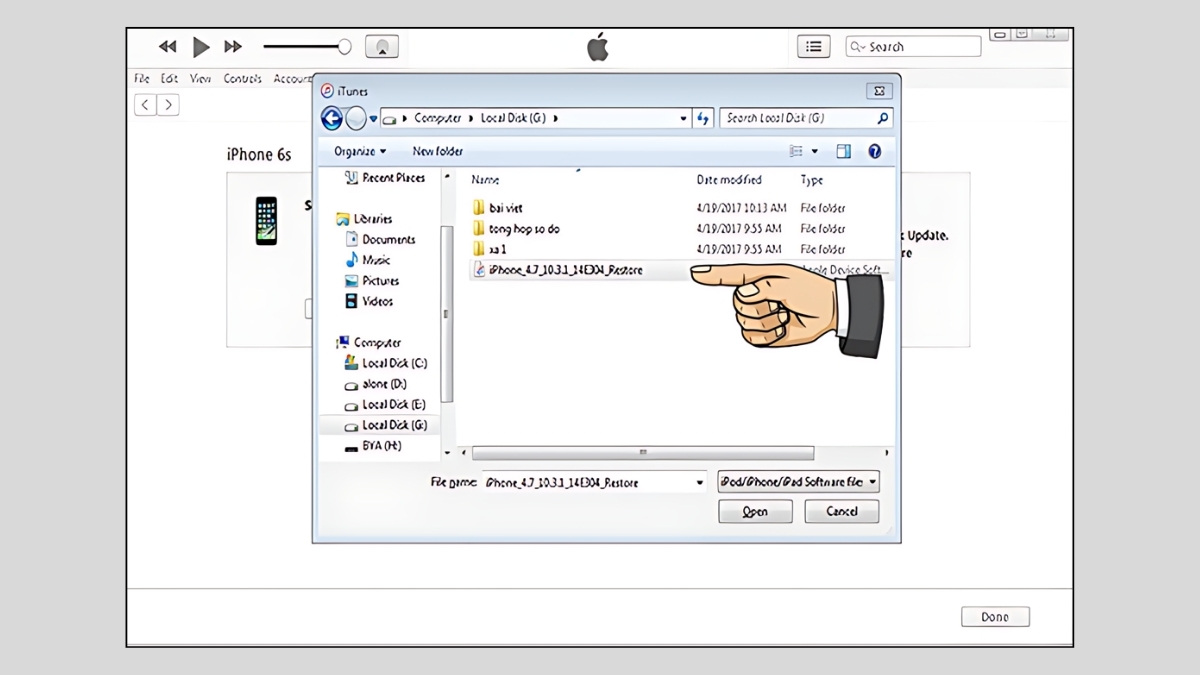Open help with the question mark icon

point(875,151)
